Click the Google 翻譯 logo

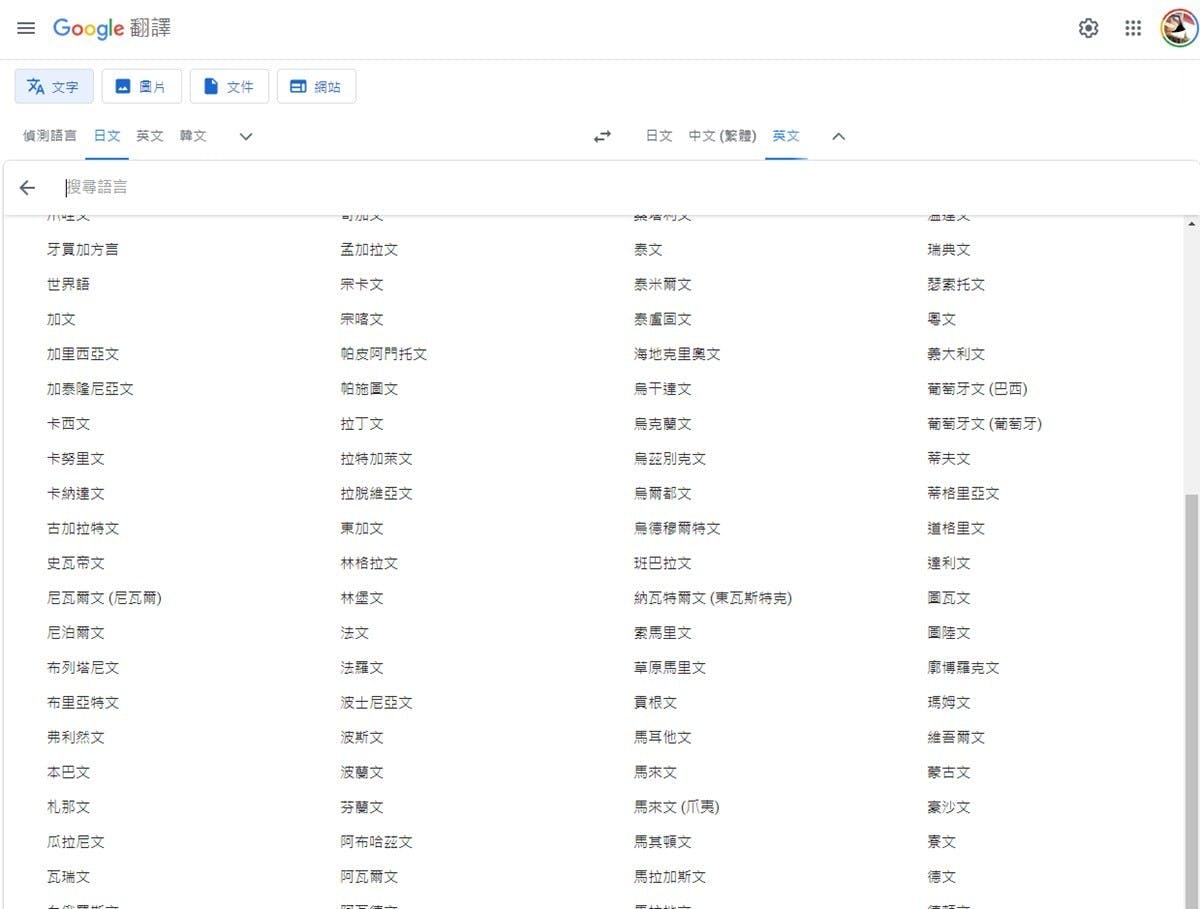pos(112,28)
